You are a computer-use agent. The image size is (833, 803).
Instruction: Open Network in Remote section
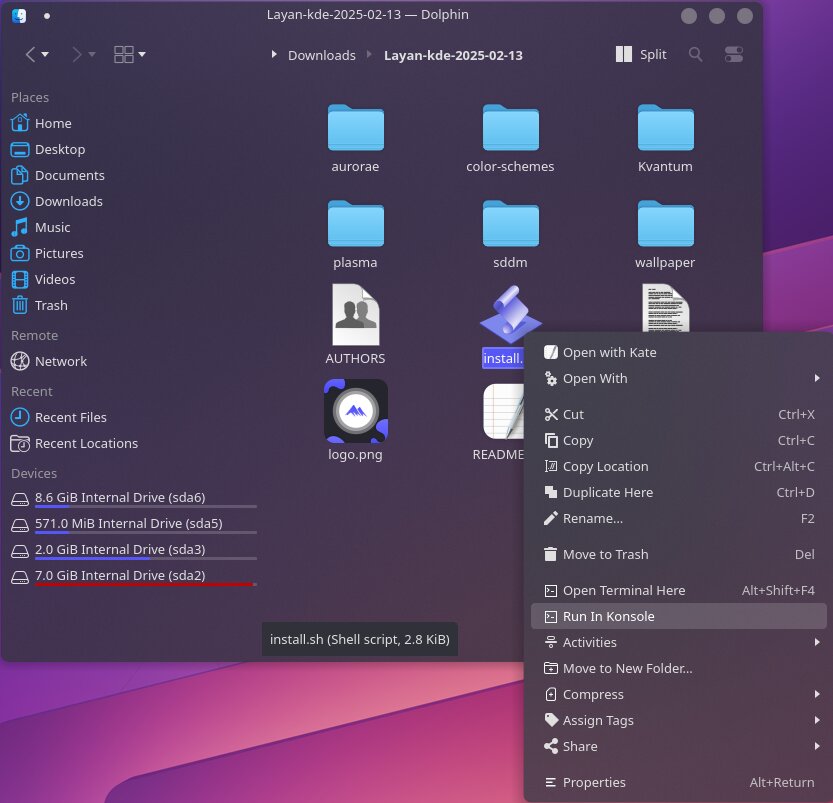pyautogui.click(x=60, y=361)
